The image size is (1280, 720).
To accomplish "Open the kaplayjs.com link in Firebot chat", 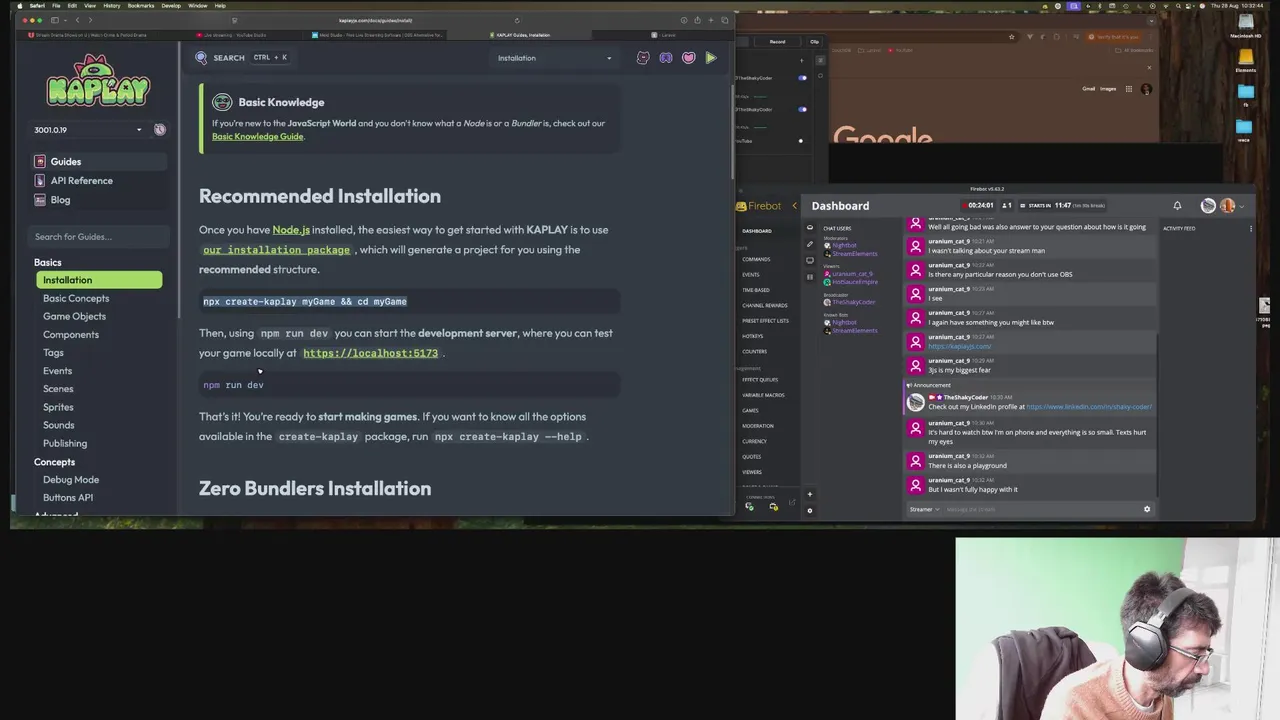I will tap(959, 347).
